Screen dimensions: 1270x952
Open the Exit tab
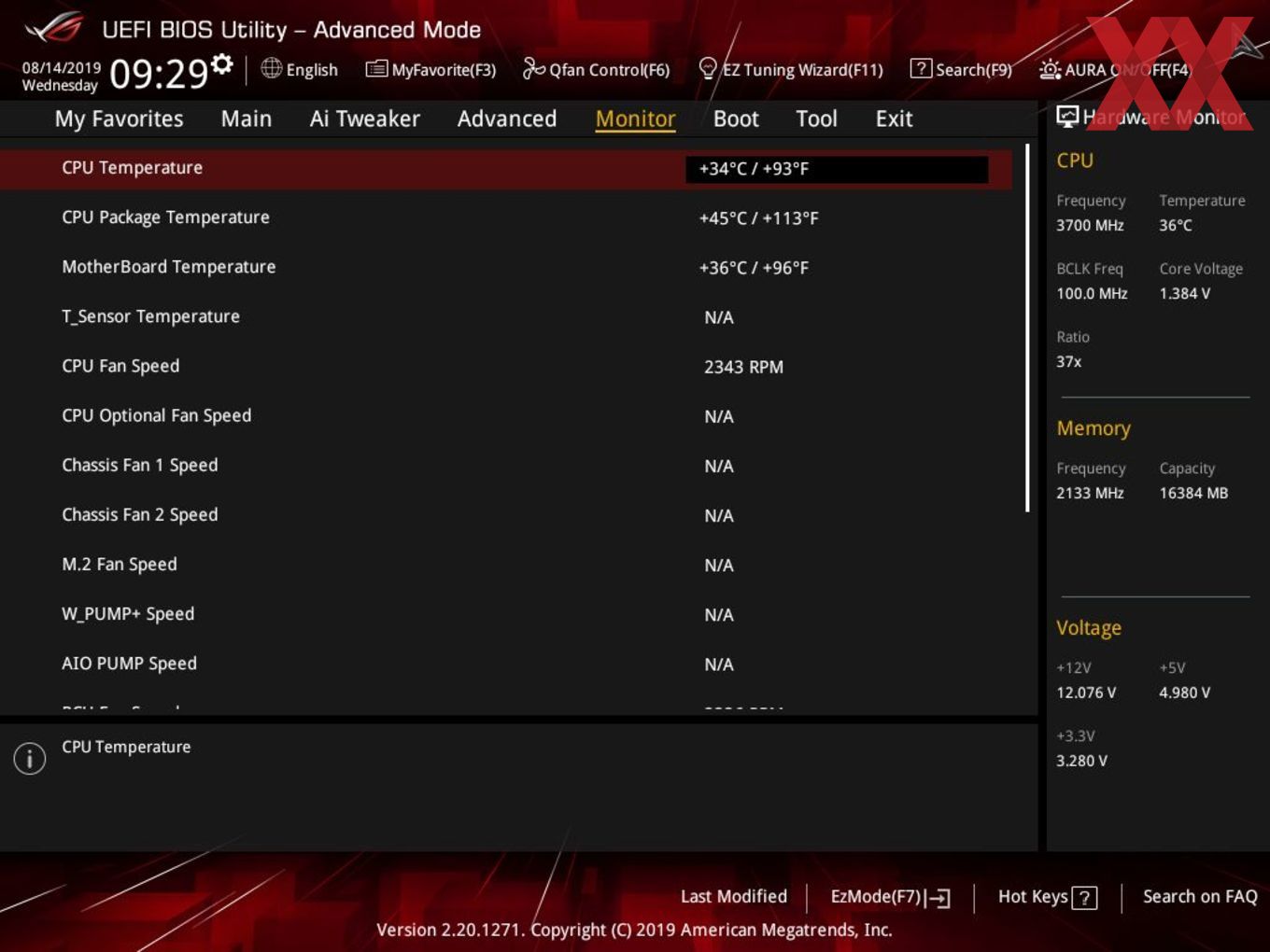tap(894, 119)
